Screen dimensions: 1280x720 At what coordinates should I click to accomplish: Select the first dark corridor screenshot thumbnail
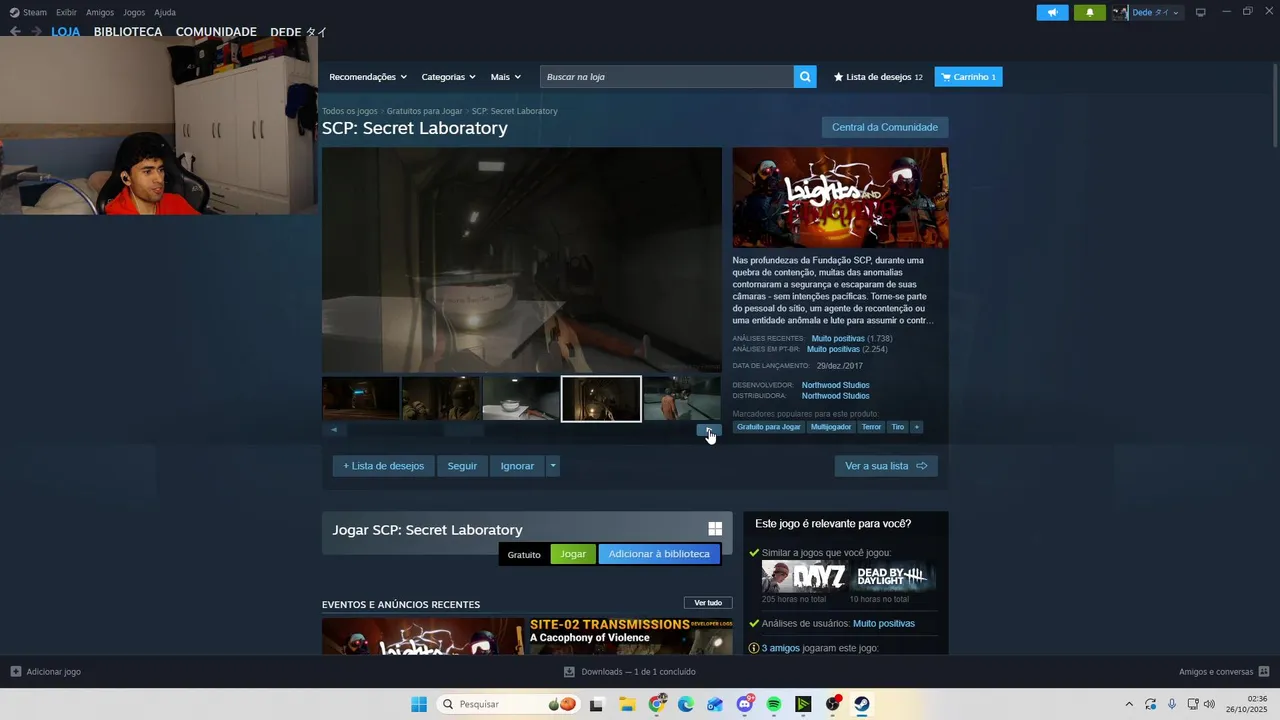[x=361, y=399]
